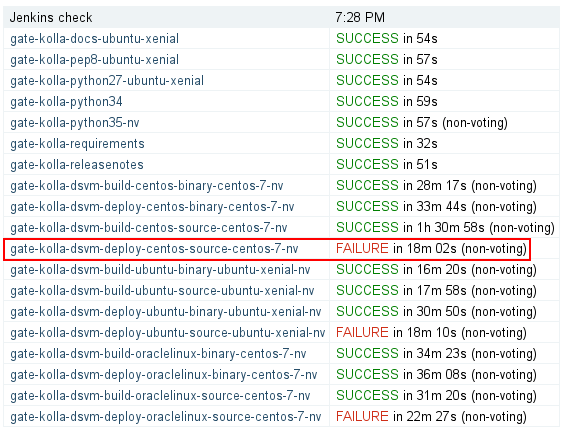Open gate-kolla-pep8-ubuntu-xenial job link
This screenshot has height=433, width=568.
(x=94, y=59)
